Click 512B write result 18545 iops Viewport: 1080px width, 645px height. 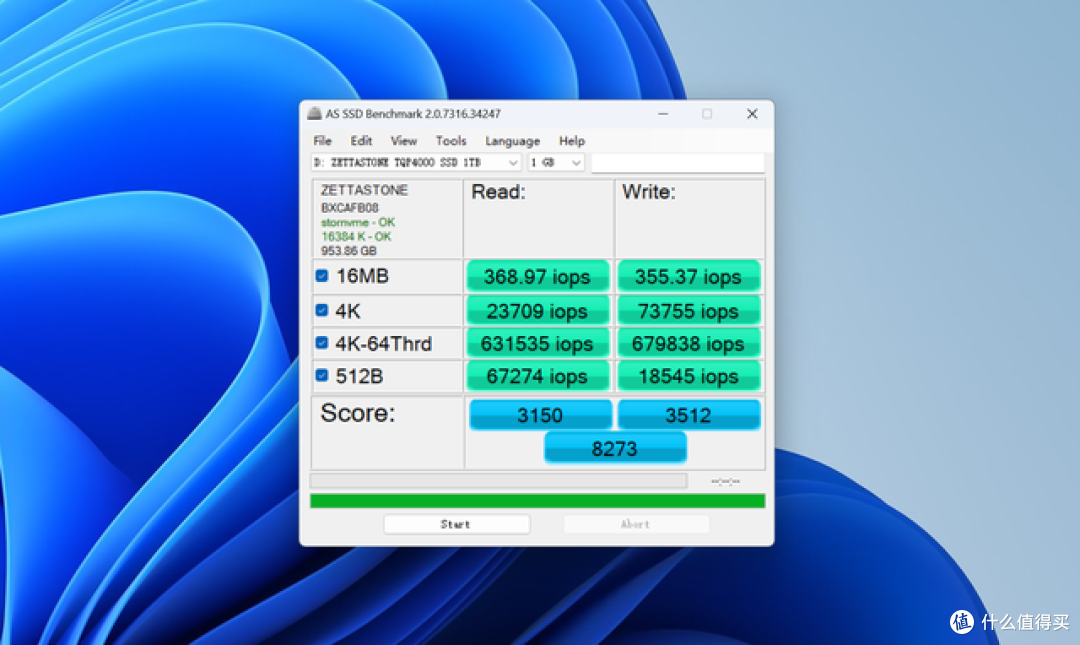689,376
